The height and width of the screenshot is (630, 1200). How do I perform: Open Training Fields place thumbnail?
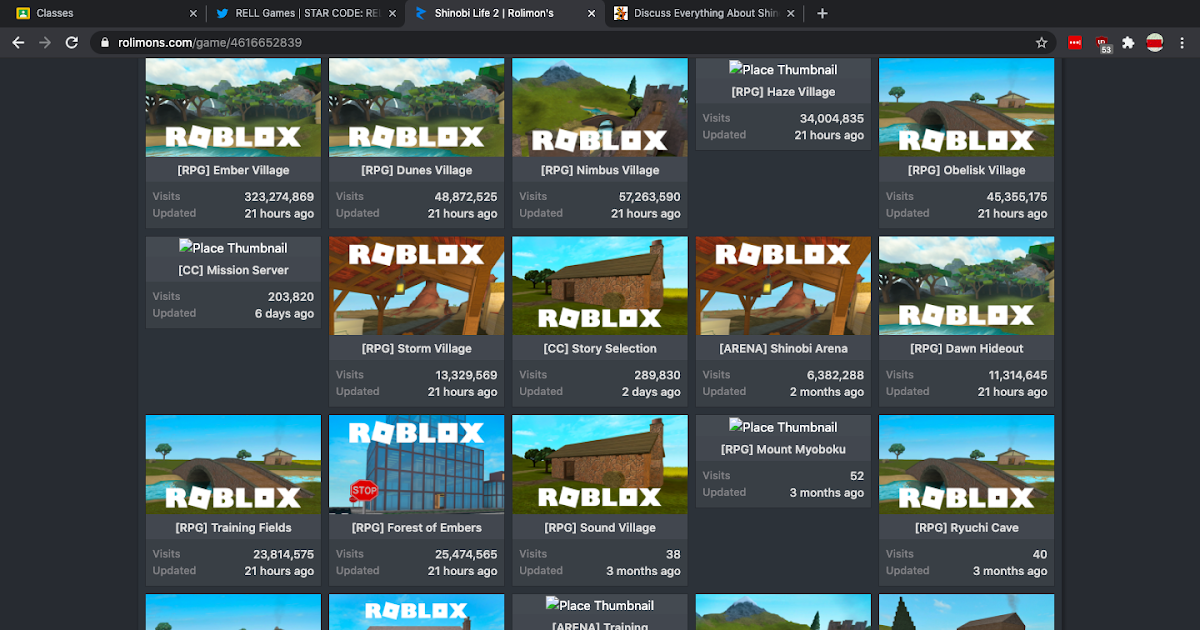233,465
